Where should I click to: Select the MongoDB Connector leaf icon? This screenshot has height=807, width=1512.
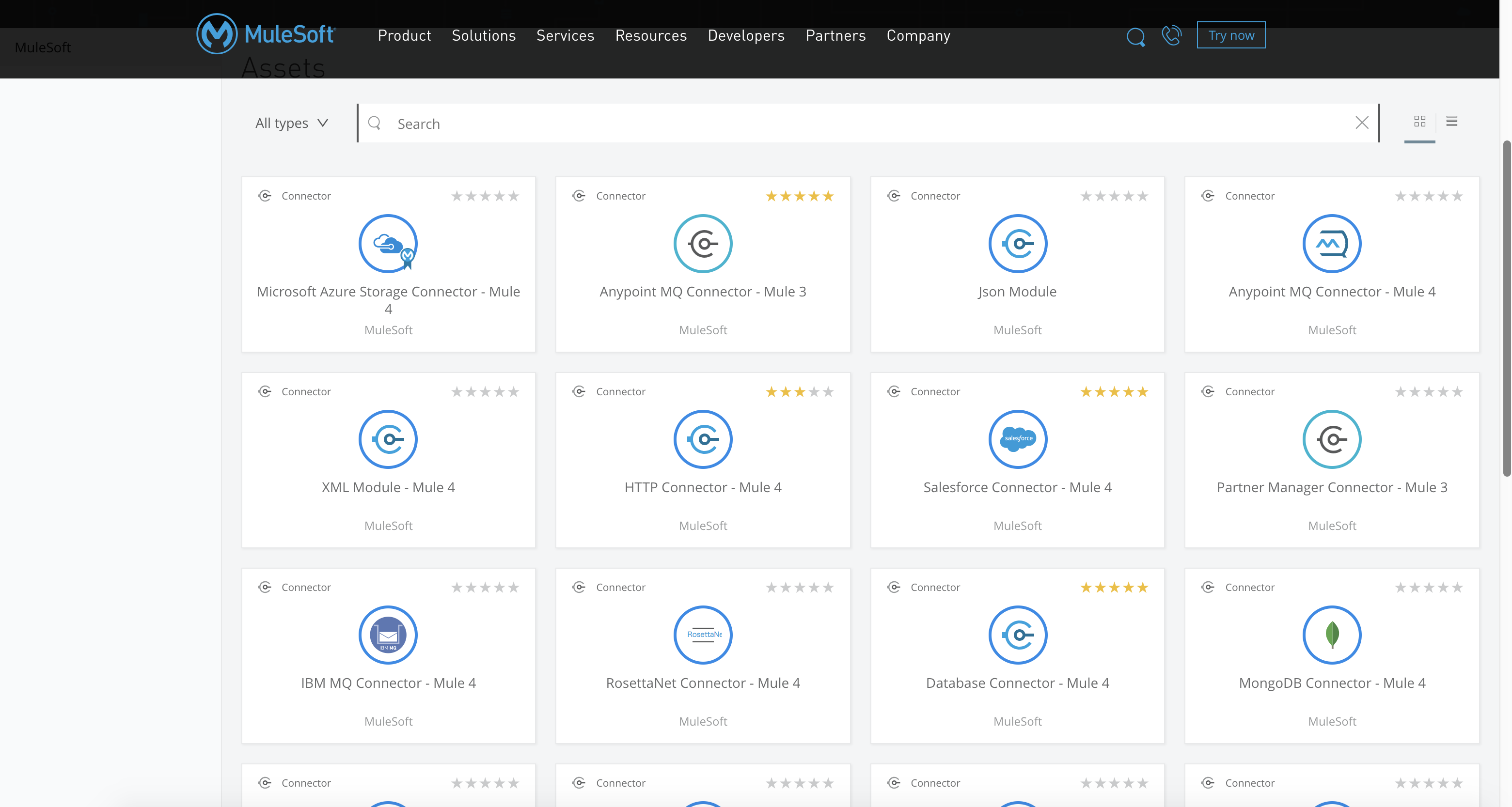pyautogui.click(x=1332, y=635)
